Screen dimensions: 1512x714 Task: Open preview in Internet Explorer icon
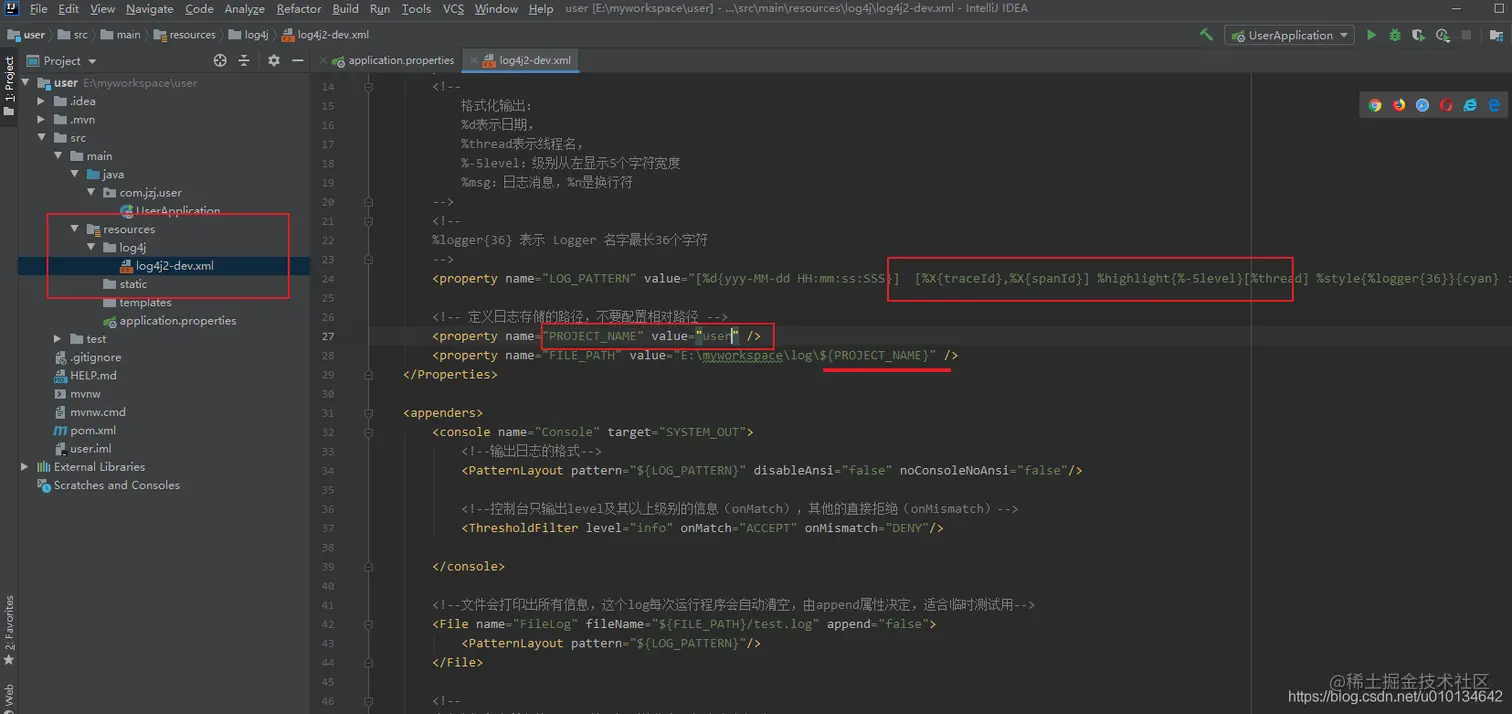click(x=1470, y=105)
